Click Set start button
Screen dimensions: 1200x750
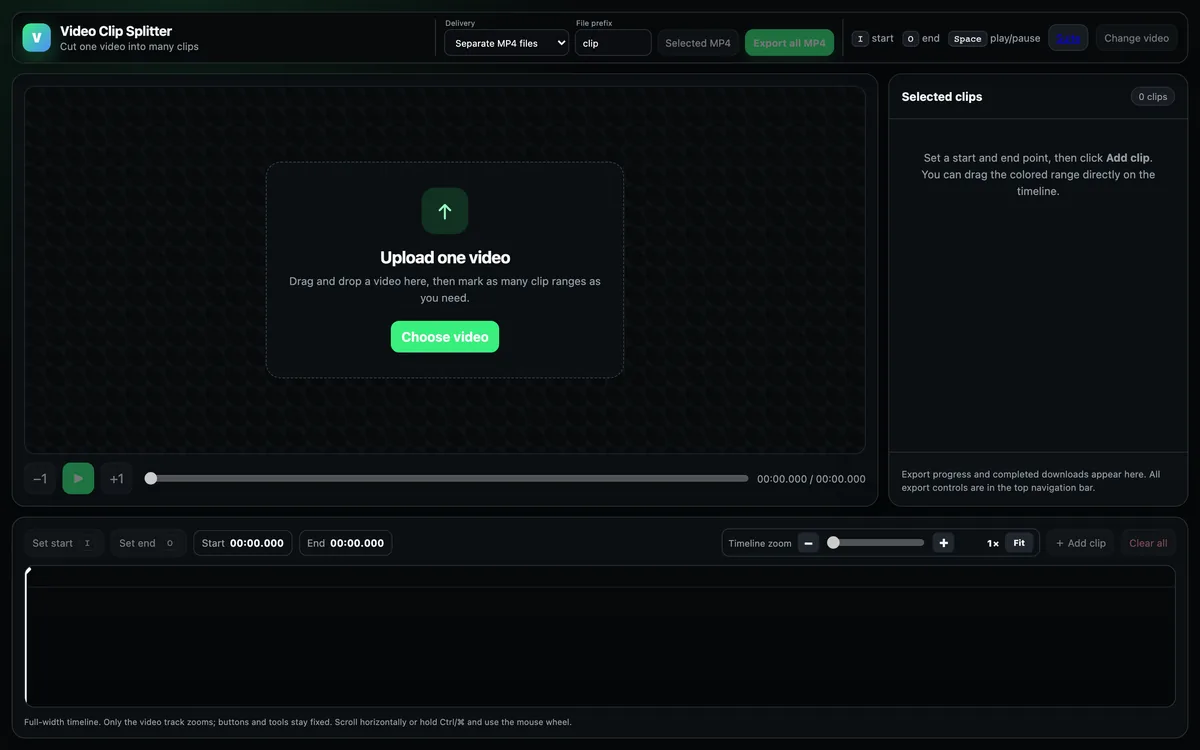64,543
